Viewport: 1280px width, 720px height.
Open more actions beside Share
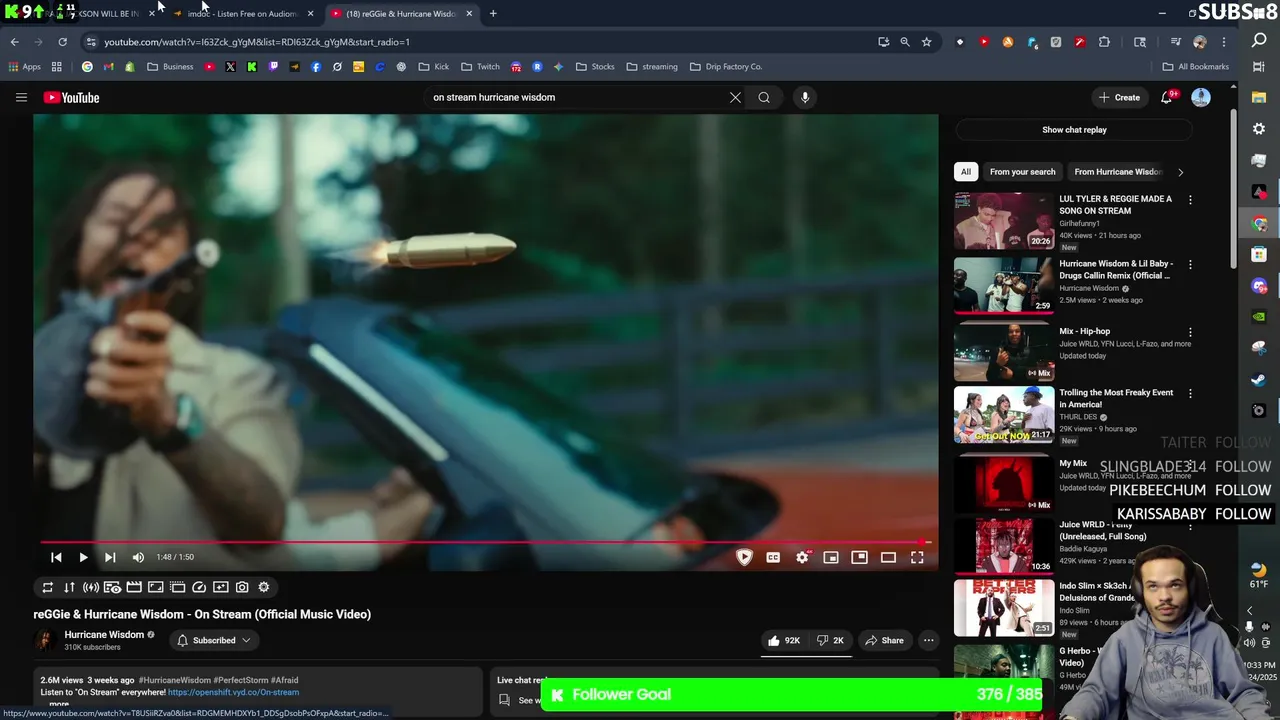click(928, 640)
